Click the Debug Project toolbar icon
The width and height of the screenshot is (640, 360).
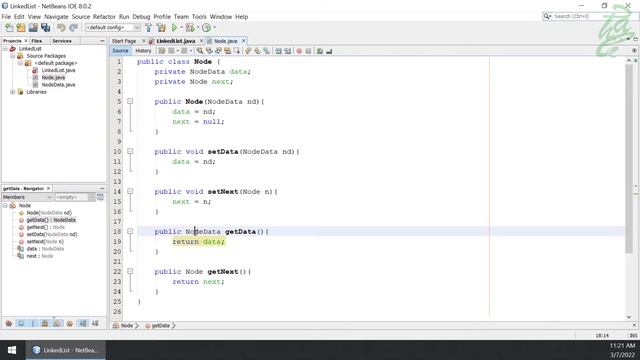click(x=190, y=28)
